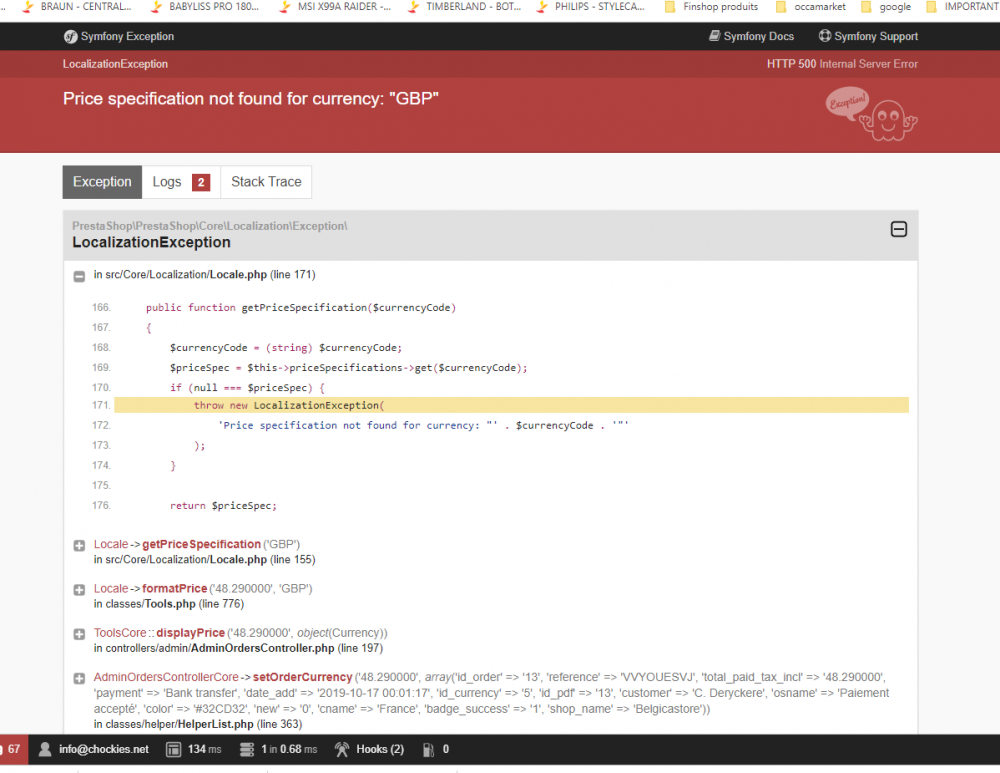This screenshot has width=1000, height=773.
Task: Open the google bookmark folder
Action: click(886, 6)
